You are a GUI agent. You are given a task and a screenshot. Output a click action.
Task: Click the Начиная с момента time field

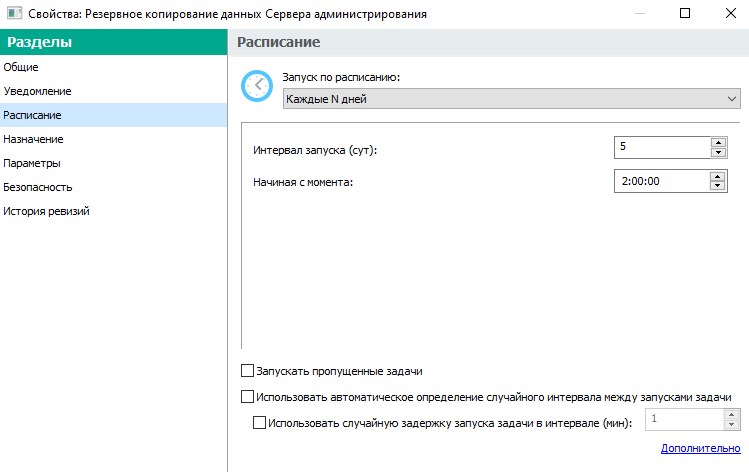coord(662,181)
